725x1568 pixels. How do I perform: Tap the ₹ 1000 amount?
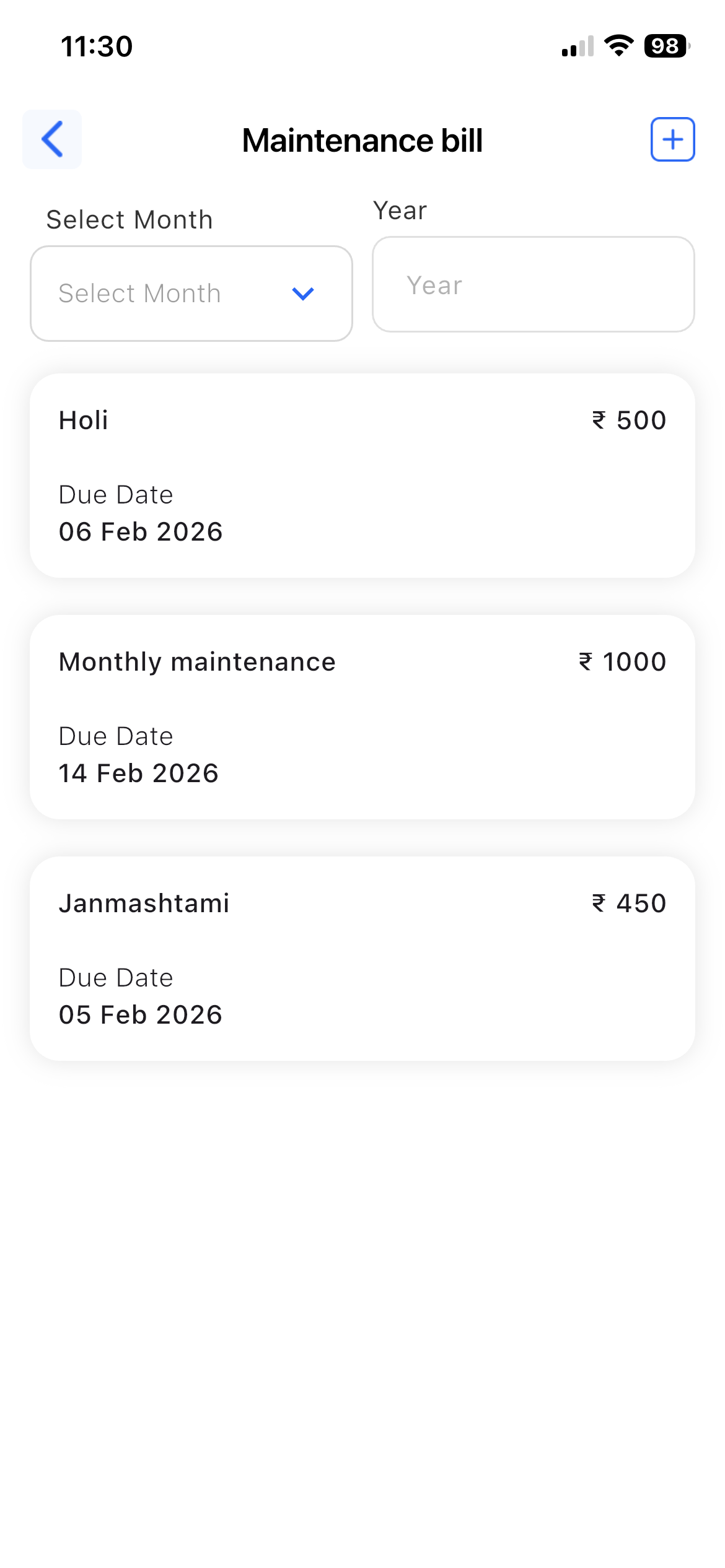[622, 662]
